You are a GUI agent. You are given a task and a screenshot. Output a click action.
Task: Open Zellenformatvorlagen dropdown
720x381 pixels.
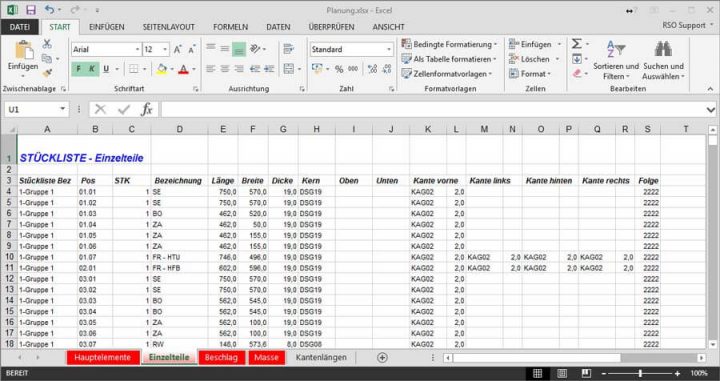point(447,73)
